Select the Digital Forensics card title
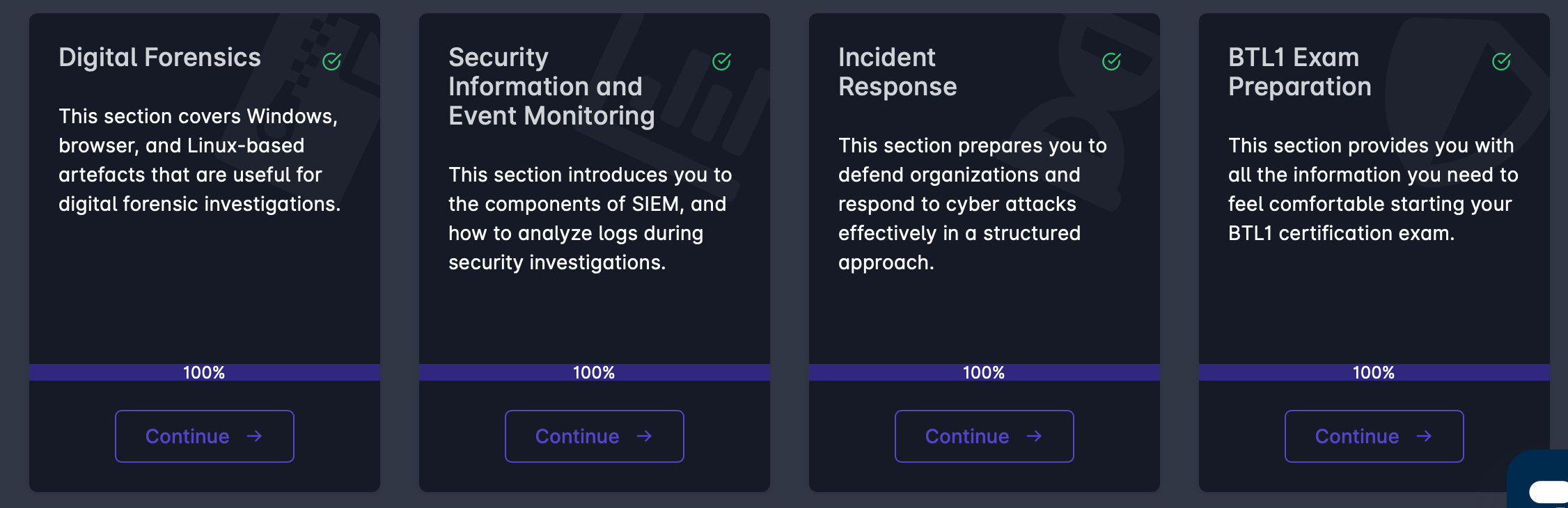1568x508 pixels. pos(159,57)
